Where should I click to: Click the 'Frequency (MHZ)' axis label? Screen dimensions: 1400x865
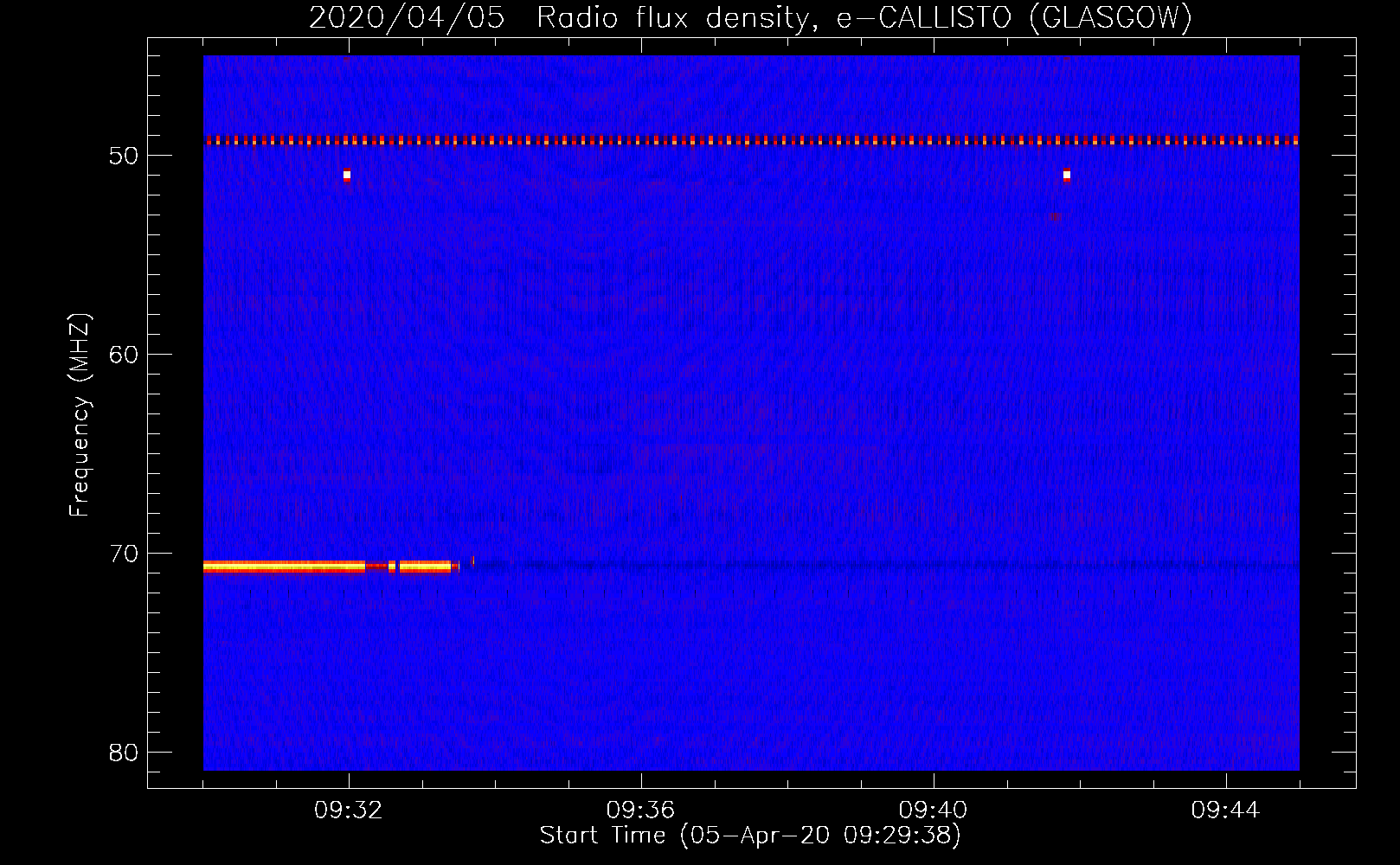coord(80,415)
